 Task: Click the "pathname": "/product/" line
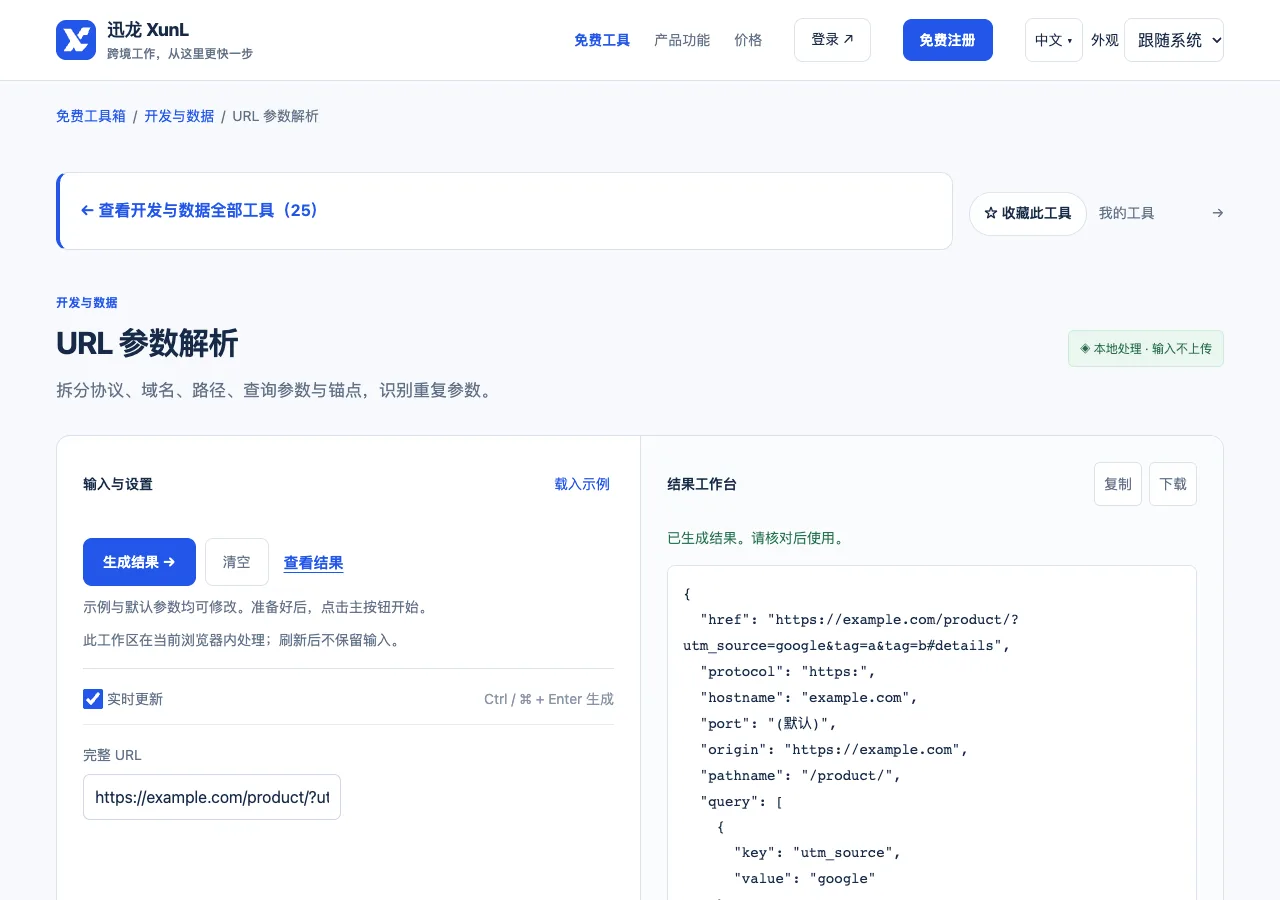800,775
